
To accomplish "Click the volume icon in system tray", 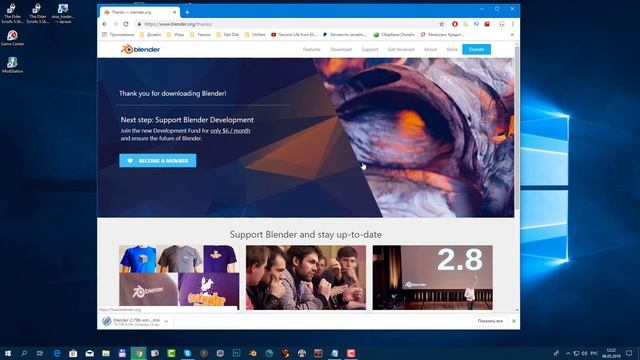I will click(584, 353).
